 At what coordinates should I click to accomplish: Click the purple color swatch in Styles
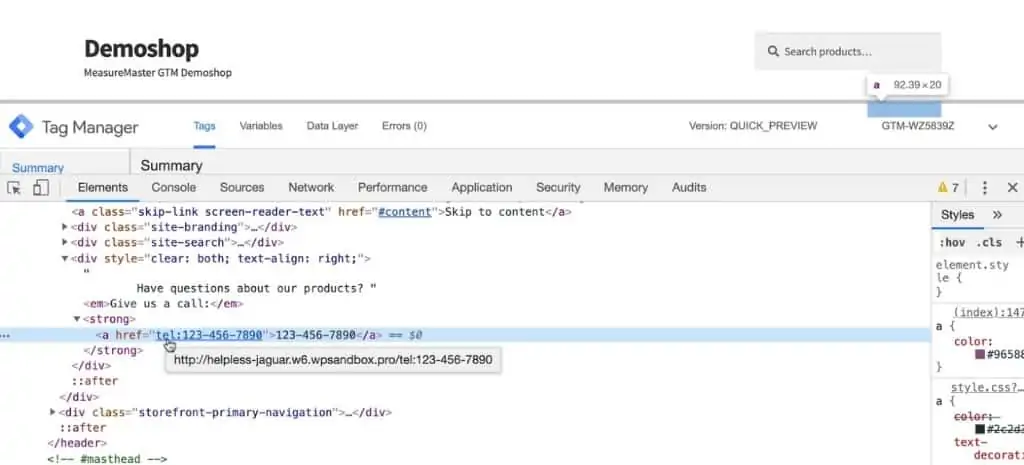coord(980,355)
